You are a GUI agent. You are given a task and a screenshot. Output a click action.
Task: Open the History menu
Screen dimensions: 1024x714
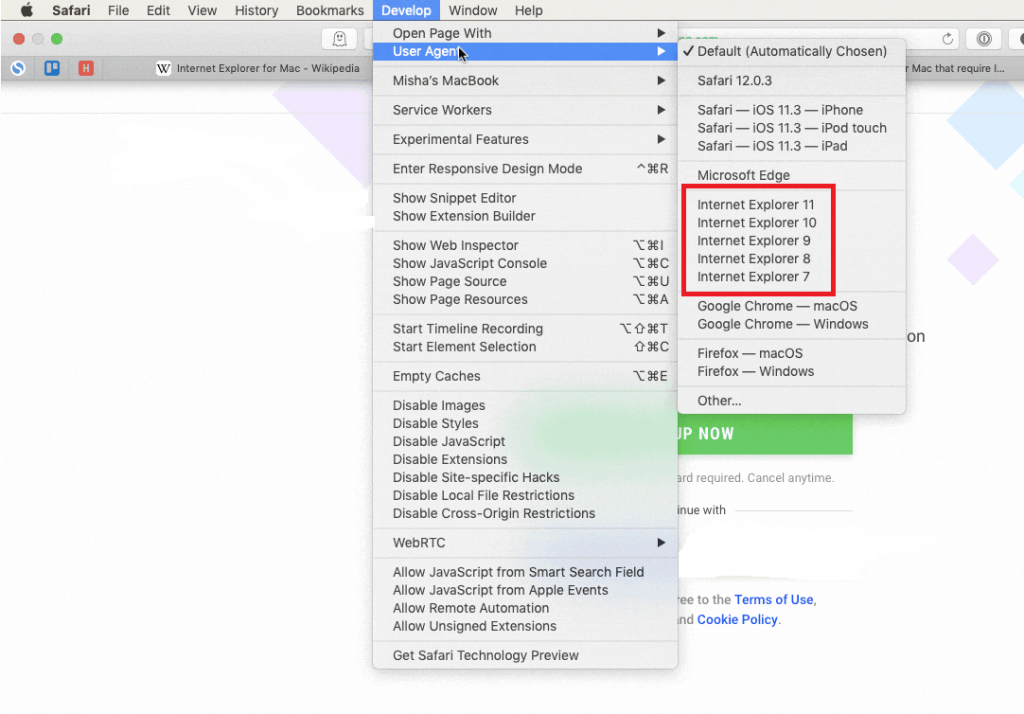coord(256,10)
